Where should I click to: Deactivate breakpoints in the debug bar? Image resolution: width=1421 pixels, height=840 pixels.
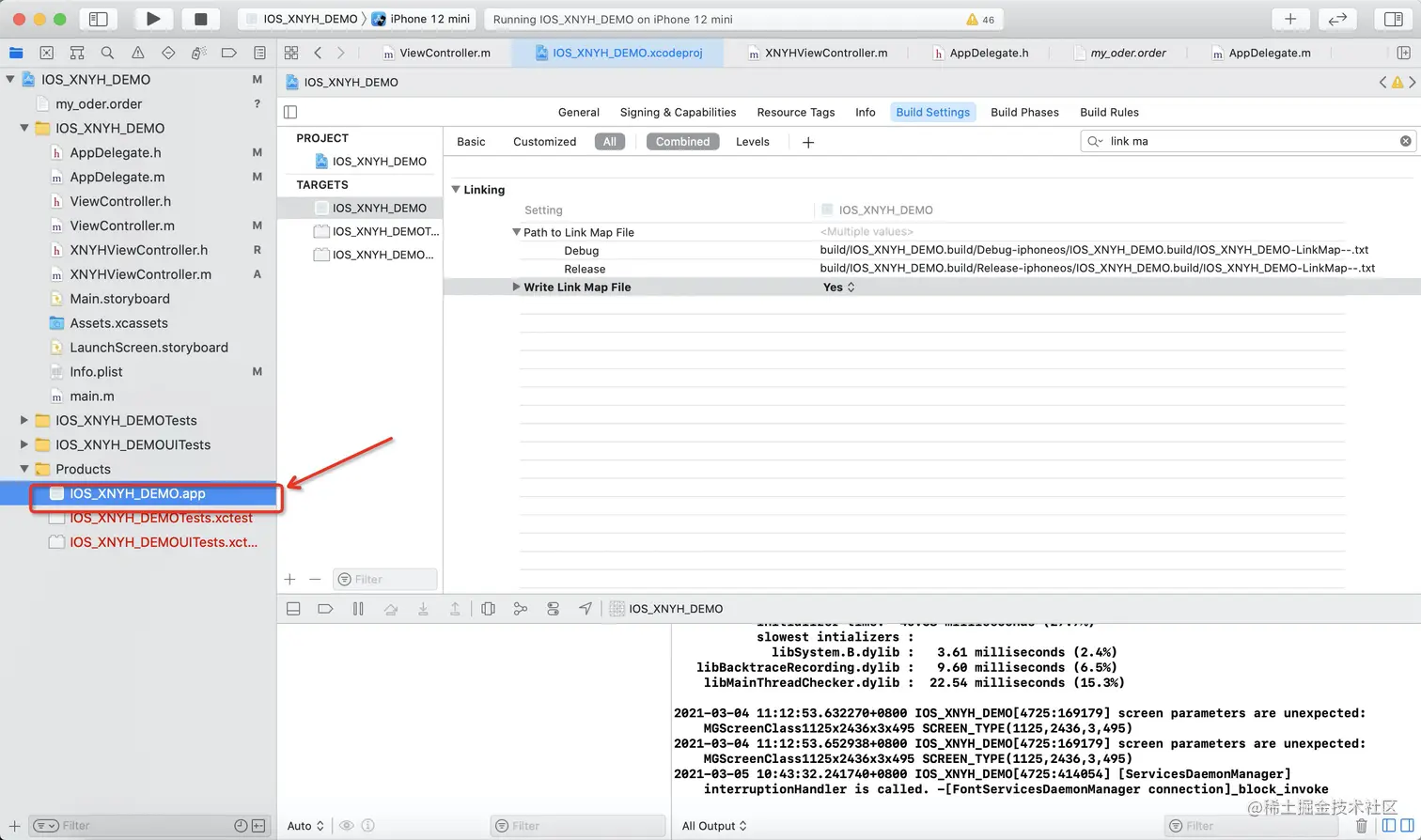(x=325, y=609)
